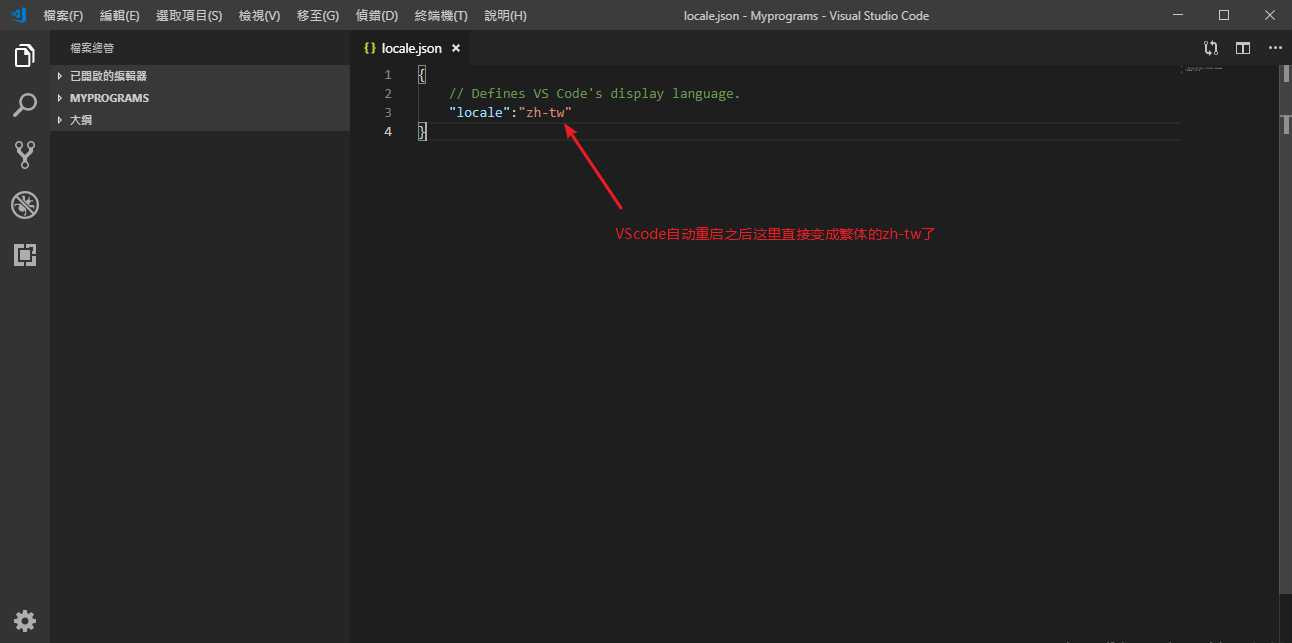Open the 說明(H) menu
This screenshot has height=643, width=1292.
505,16
